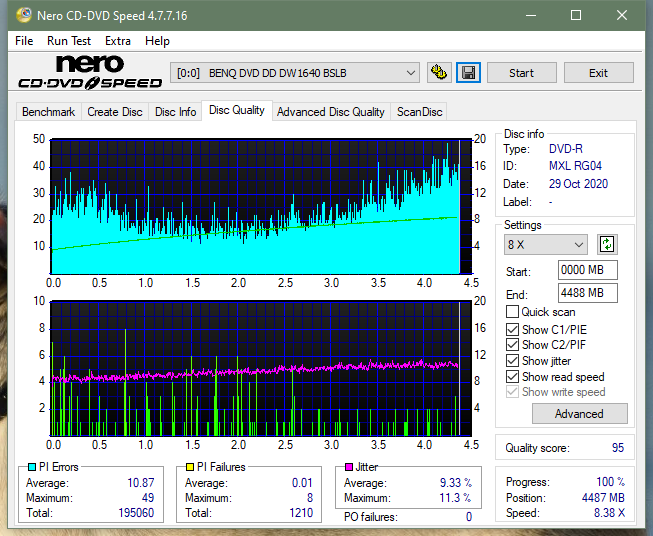
Task: Click the Jitter maximum 11.3 %
Action: pos(456,498)
